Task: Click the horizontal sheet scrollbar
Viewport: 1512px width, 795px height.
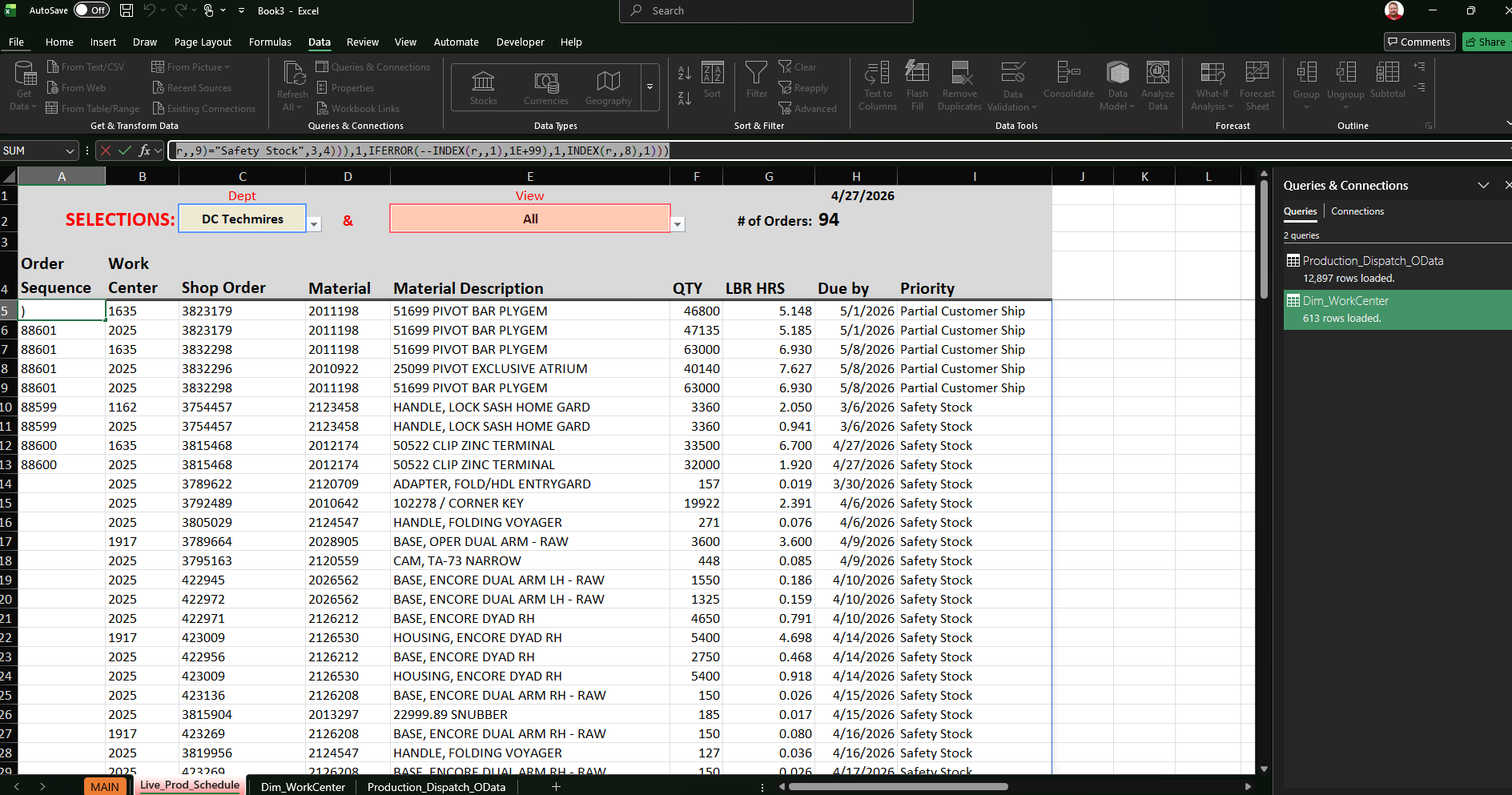Action: (898, 786)
